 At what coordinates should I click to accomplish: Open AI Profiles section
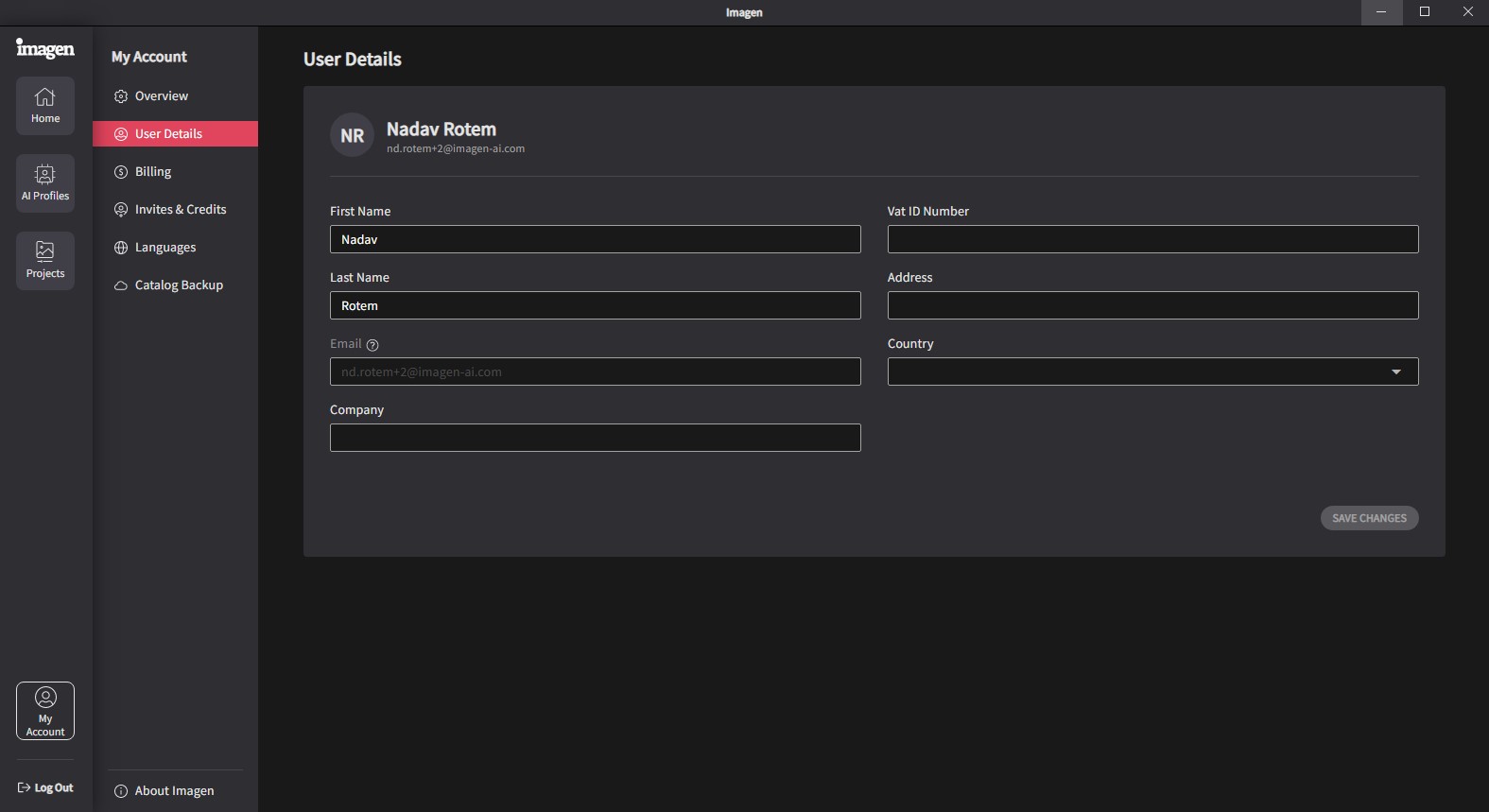pos(45,182)
